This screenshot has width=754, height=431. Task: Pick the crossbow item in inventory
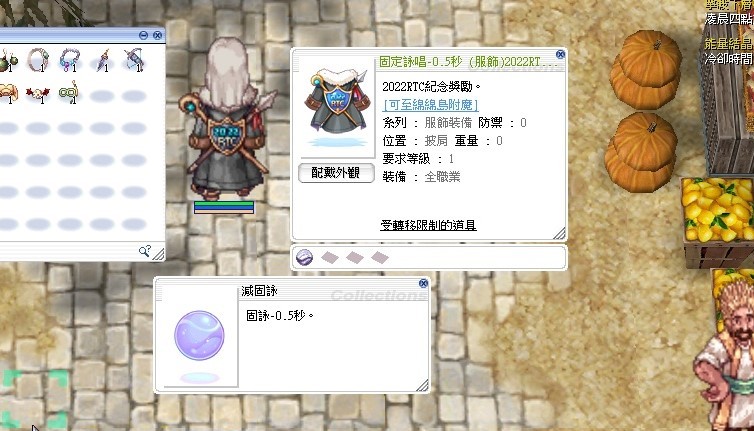point(134,60)
